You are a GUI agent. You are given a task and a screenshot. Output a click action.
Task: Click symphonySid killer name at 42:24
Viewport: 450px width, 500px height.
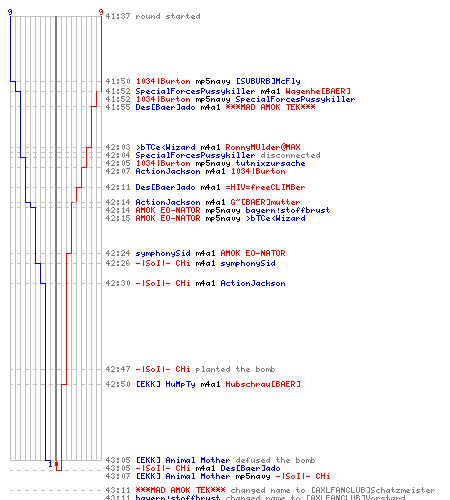pyautogui.click(x=163, y=253)
